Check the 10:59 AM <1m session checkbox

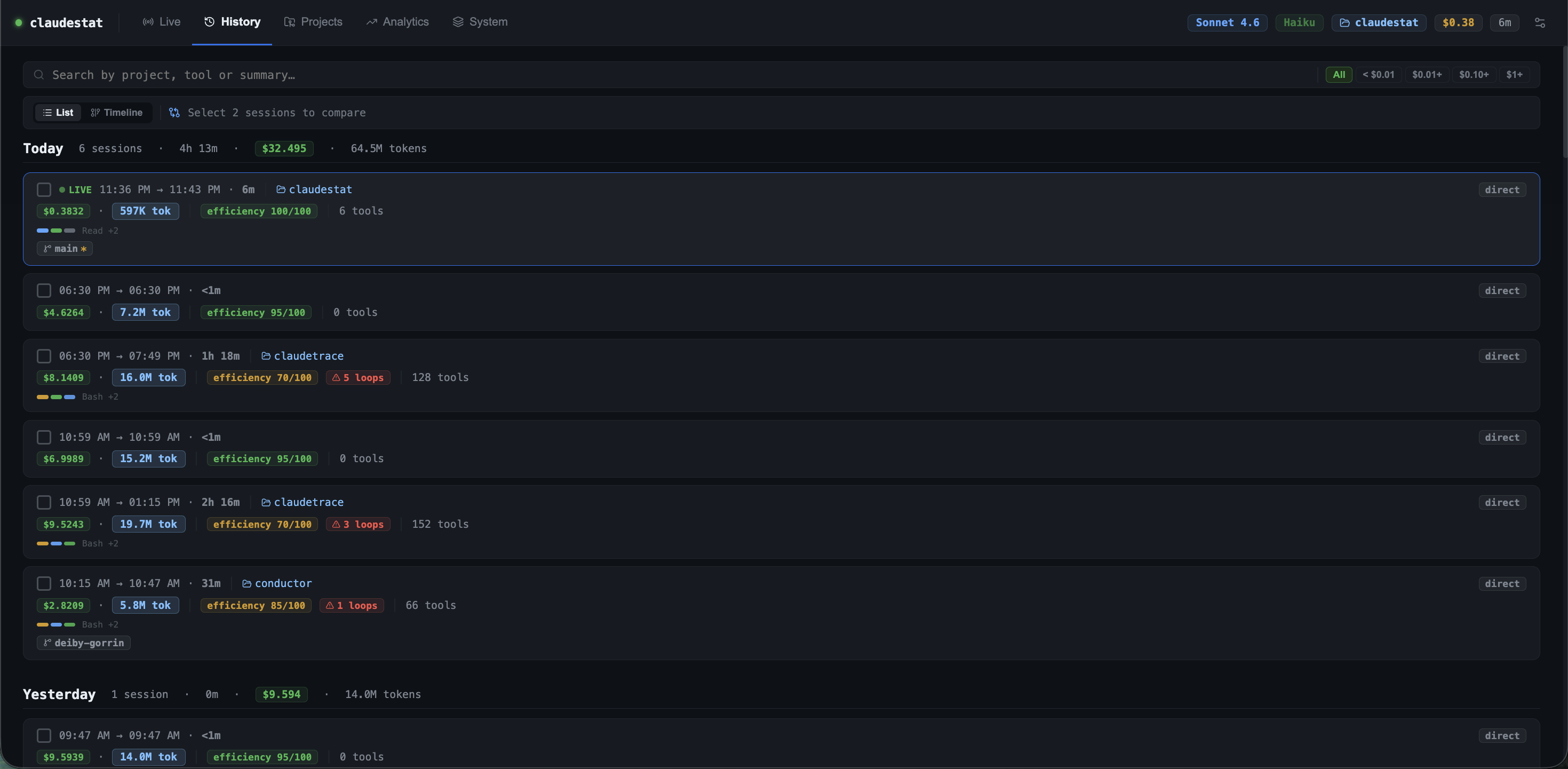(44, 437)
